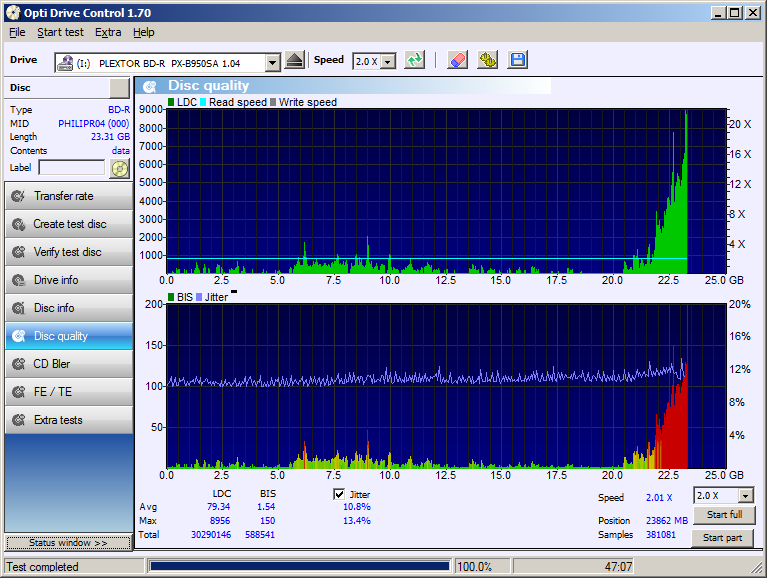Click the gray Write speed legend swatch
Image resolution: width=767 pixels, height=578 pixels.
(273, 102)
